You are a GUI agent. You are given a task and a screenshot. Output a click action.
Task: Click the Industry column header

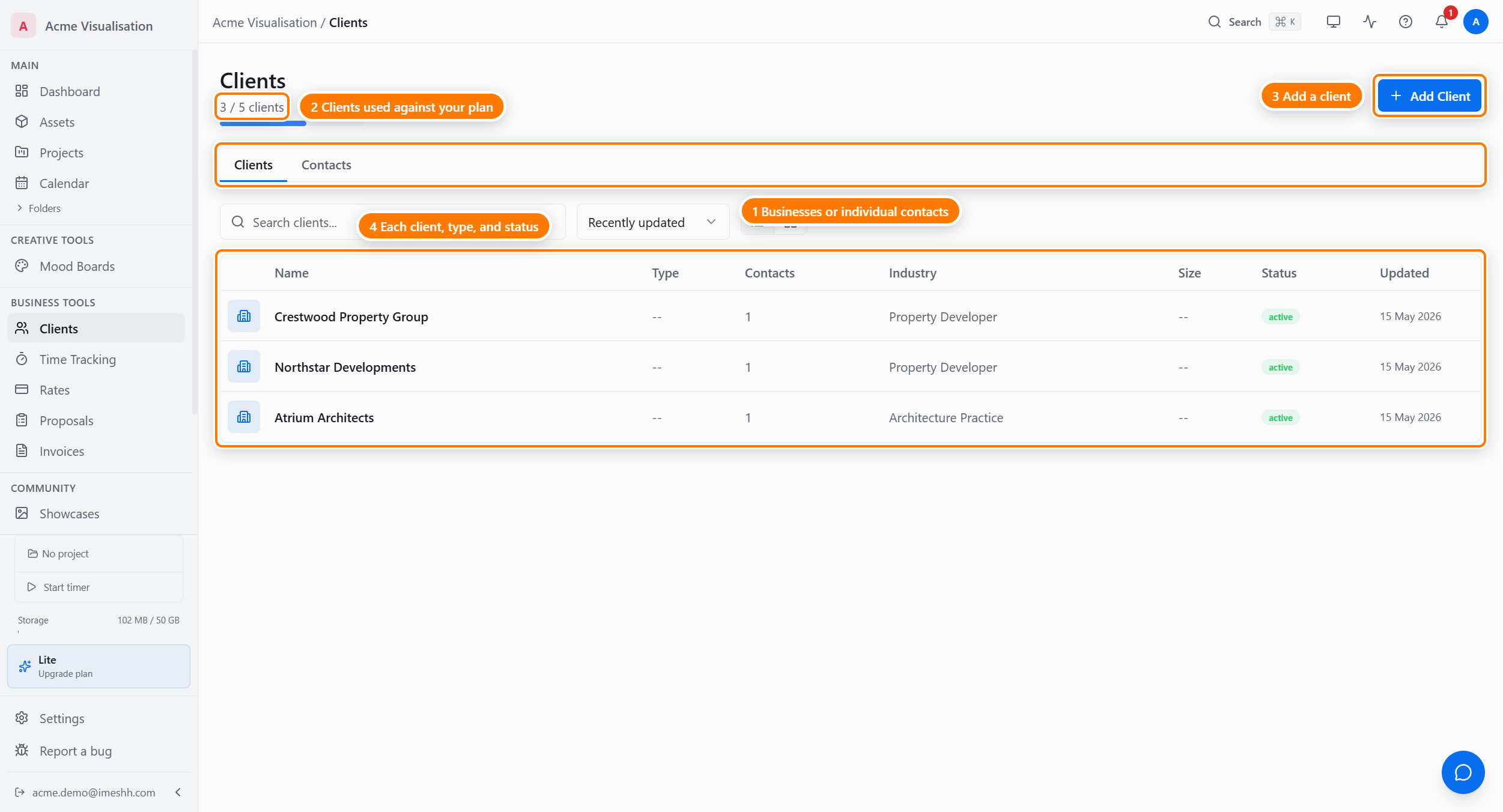pyautogui.click(x=912, y=273)
